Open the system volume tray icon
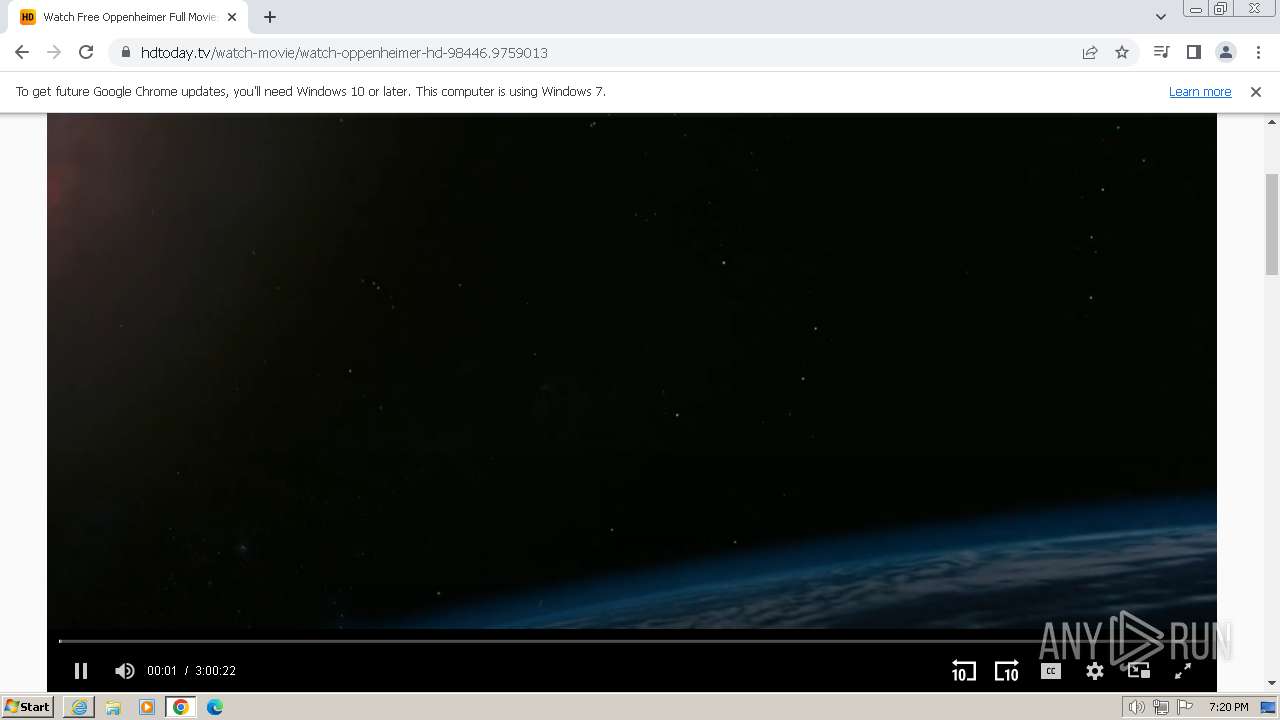The height and width of the screenshot is (720, 1280). point(1137,707)
